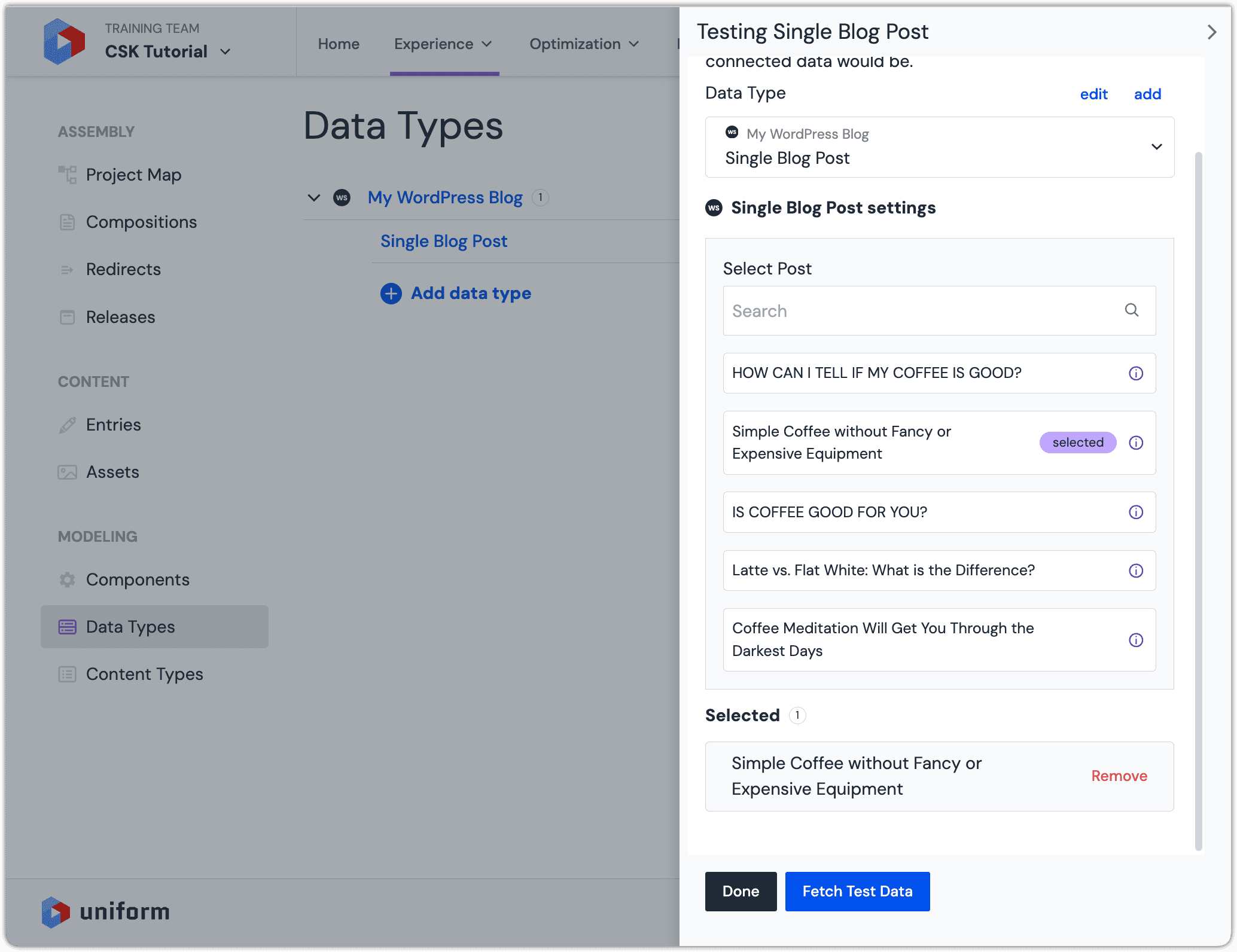The width and height of the screenshot is (1237, 952).
Task: Click the Project Map sidebar icon
Action: point(68,175)
